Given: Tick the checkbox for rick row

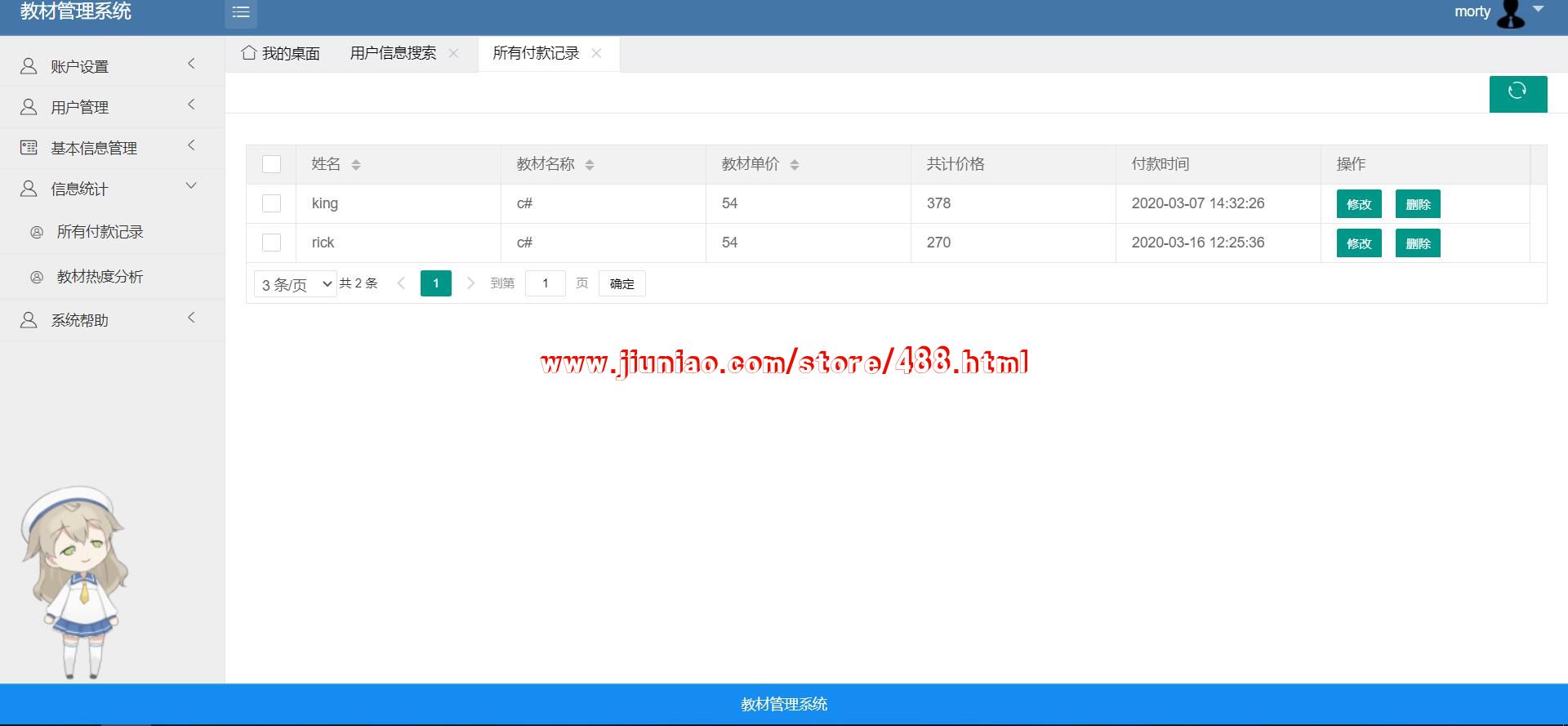Looking at the screenshot, I should (x=271, y=243).
